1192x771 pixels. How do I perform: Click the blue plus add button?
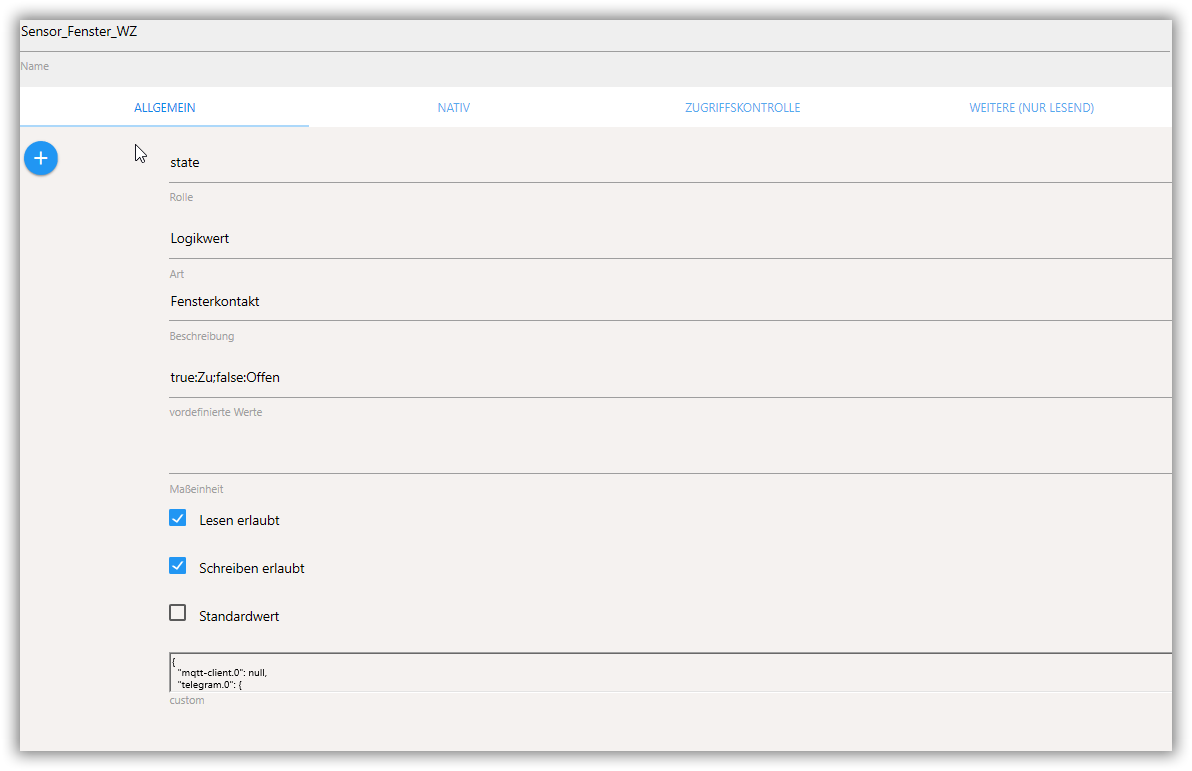41,158
